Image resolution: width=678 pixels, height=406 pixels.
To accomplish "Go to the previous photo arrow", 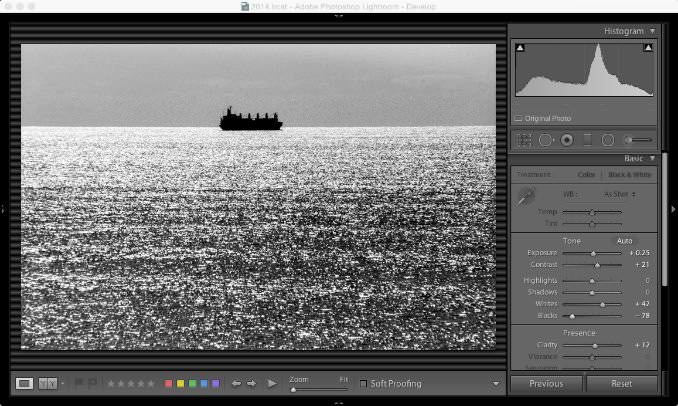I will (236, 384).
